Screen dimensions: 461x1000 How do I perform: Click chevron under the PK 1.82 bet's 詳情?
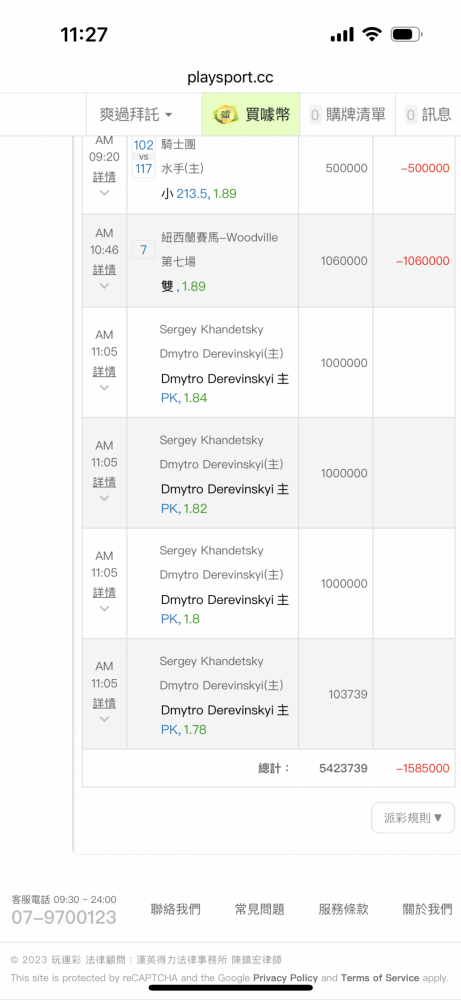pos(105,498)
